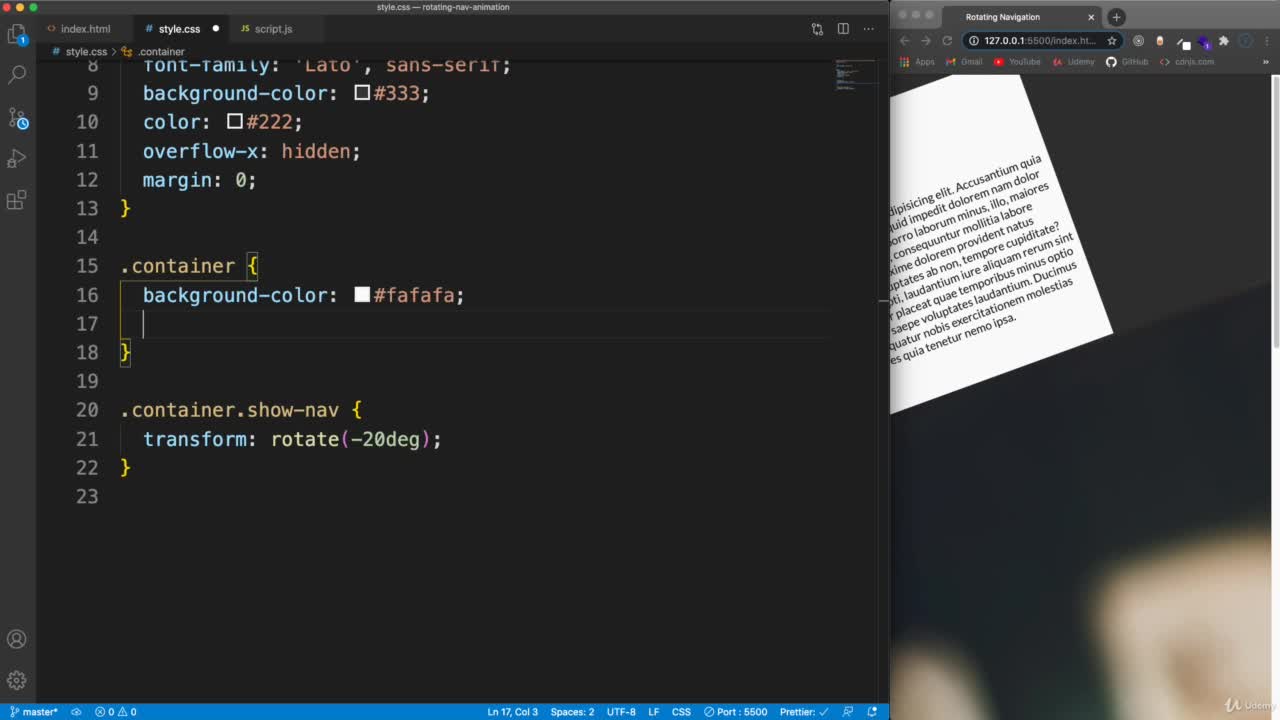Change Spaces: 2 indentation setting

click(x=572, y=712)
